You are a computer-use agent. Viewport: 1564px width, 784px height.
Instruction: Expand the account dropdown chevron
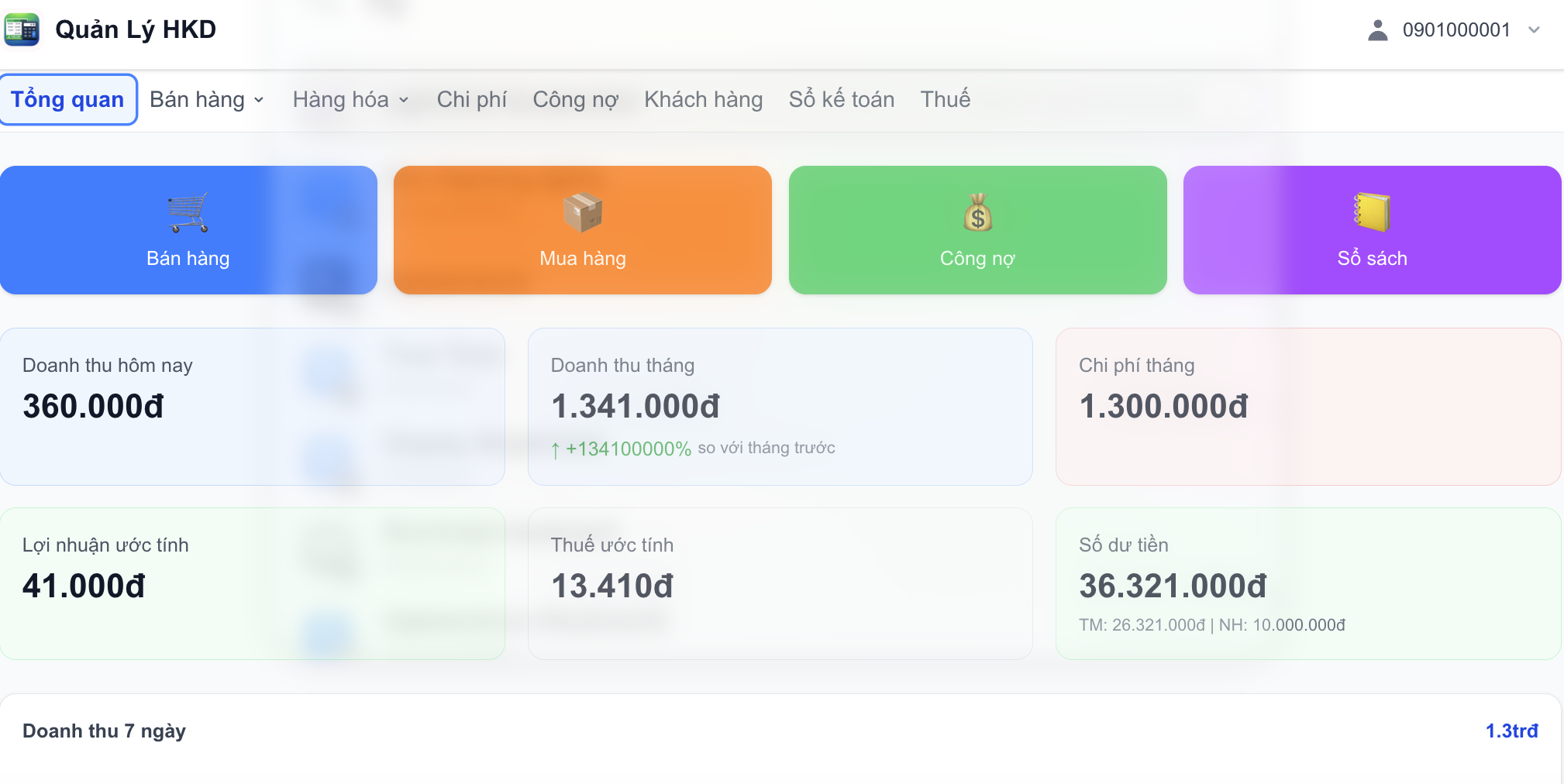click(x=1533, y=30)
